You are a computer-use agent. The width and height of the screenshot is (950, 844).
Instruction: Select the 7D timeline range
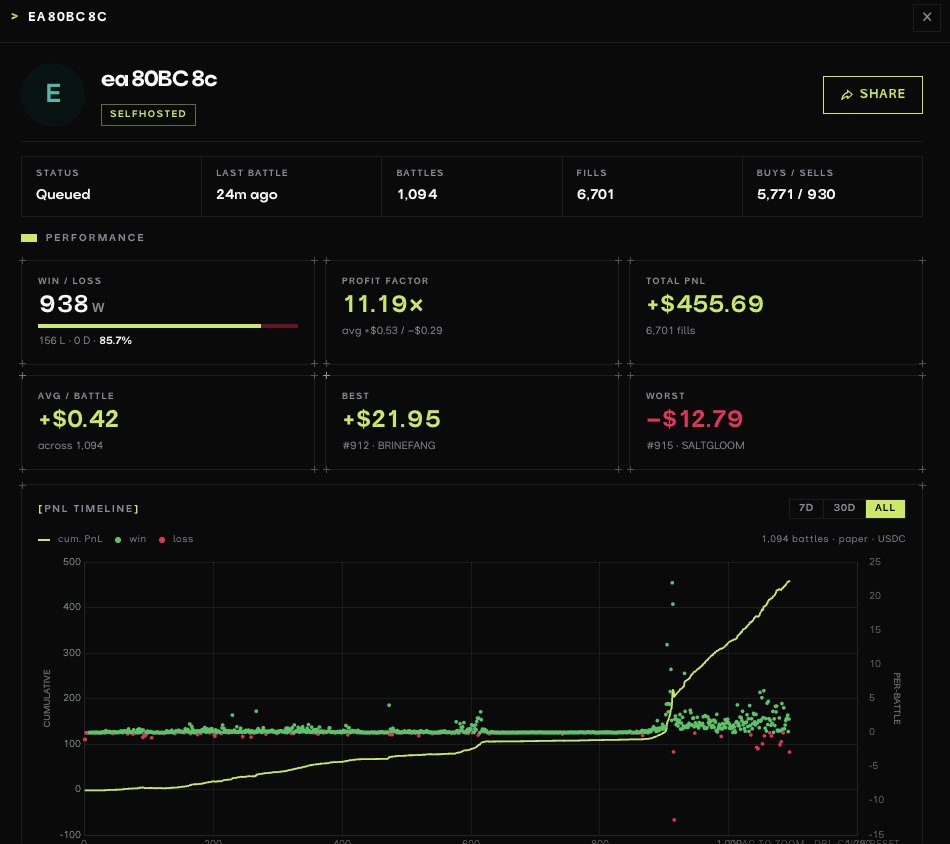[x=806, y=508]
